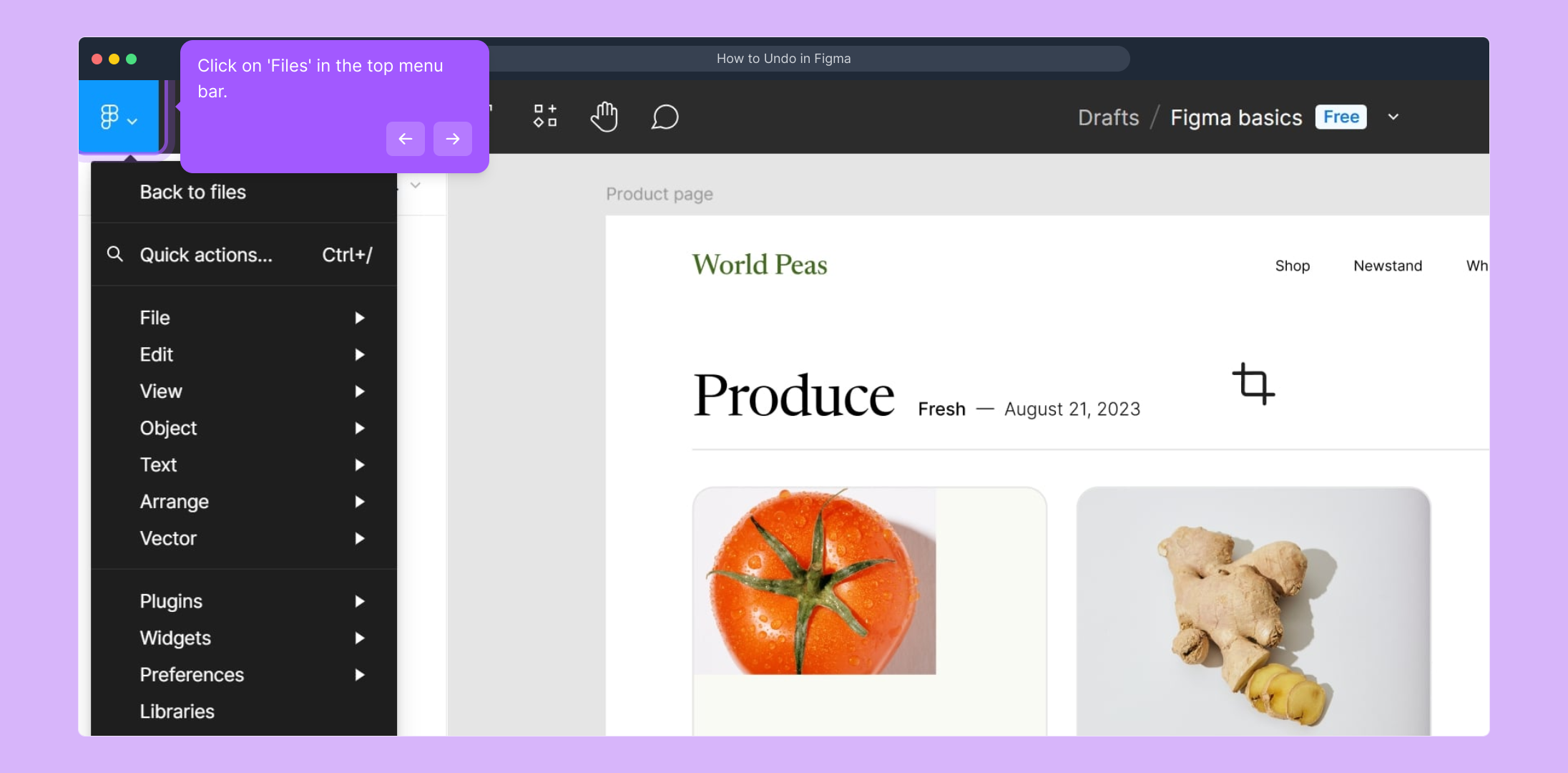1568x773 pixels.
Task: Click the Free plan badge
Action: click(x=1341, y=117)
